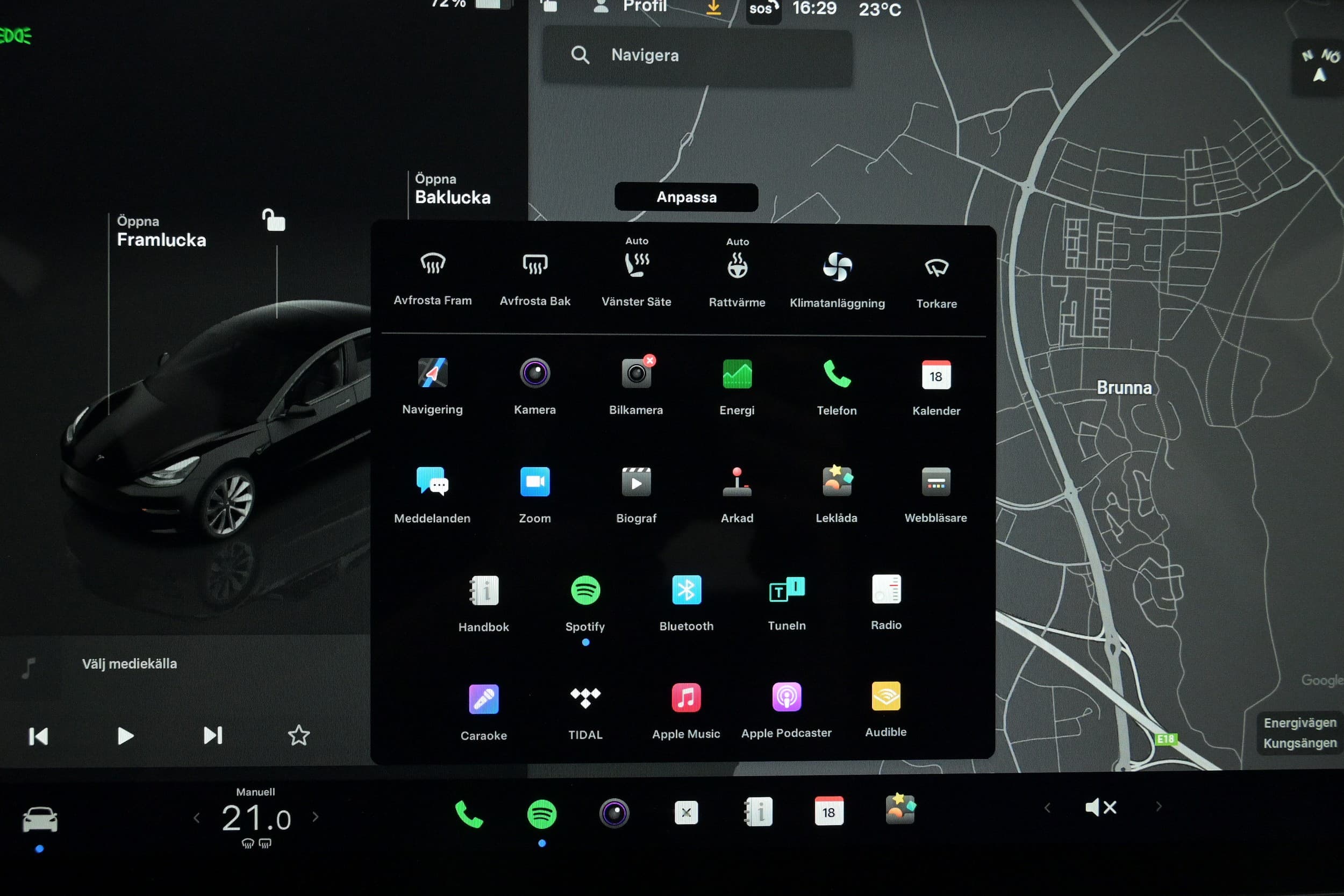The width and height of the screenshot is (1344, 896).
Task: Open the Leklåda toybox dock icon
Action: click(900, 808)
